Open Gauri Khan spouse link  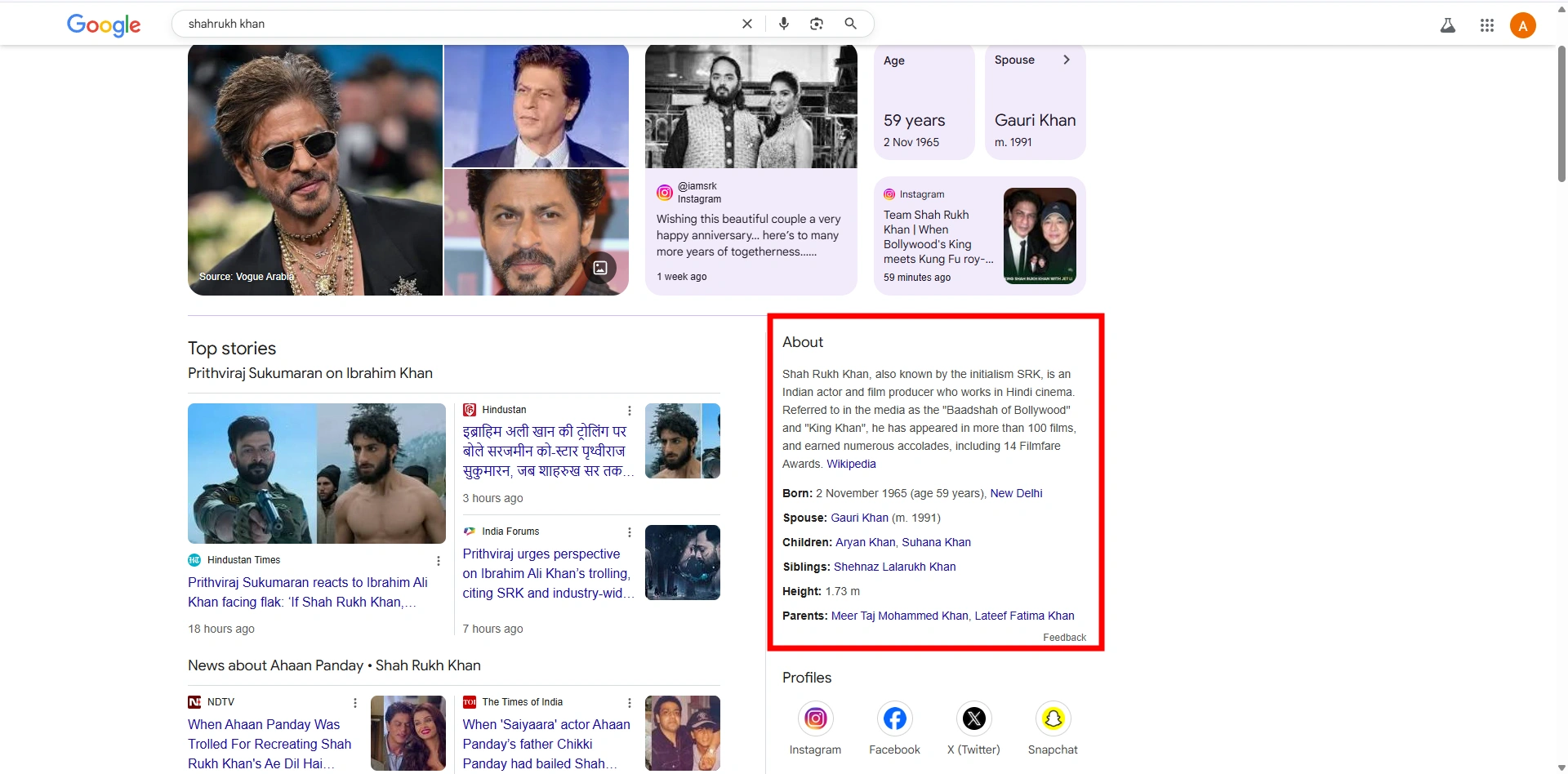(859, 518)
